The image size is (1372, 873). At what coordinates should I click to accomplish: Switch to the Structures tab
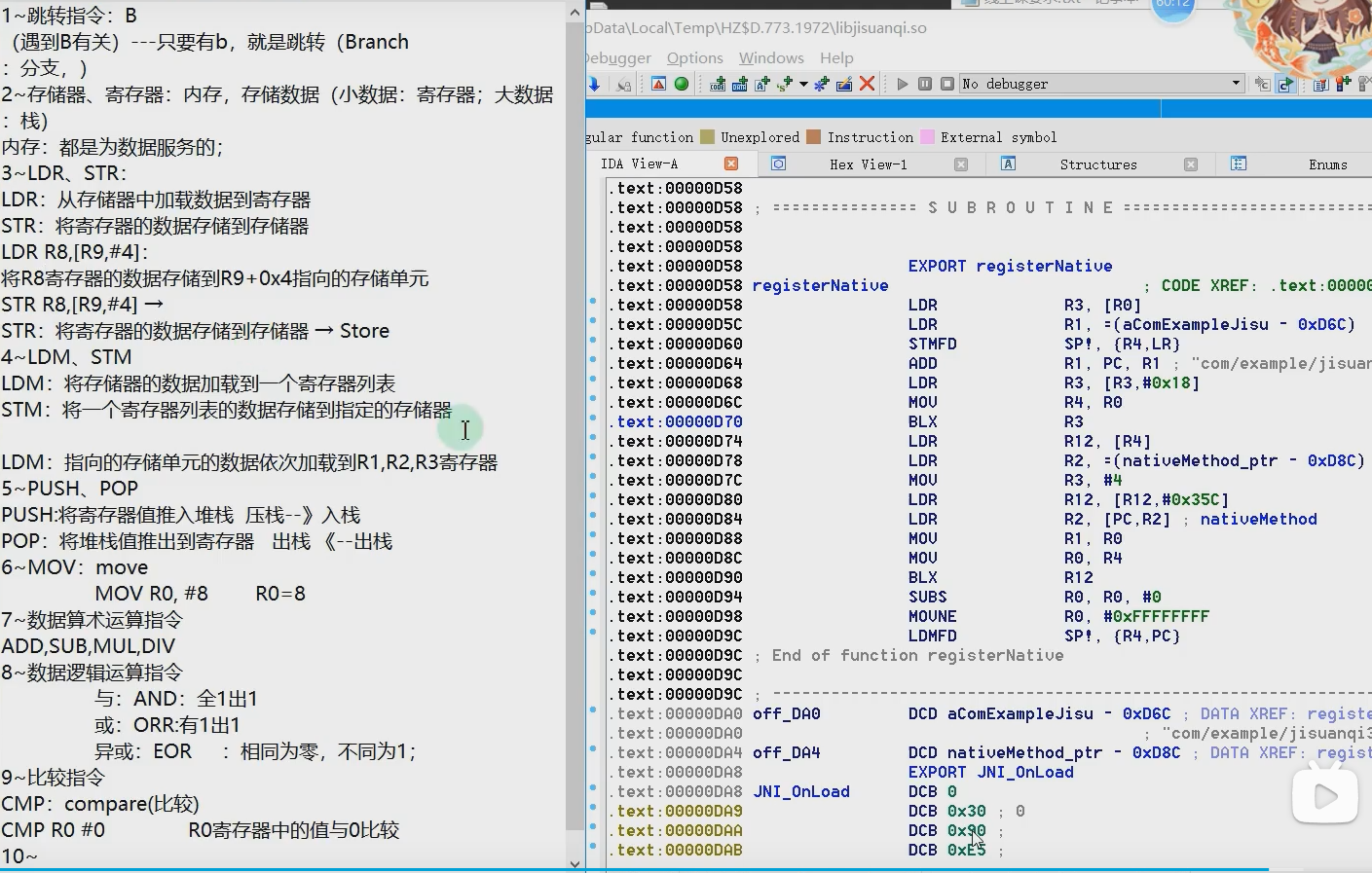tap(1098, 164)
